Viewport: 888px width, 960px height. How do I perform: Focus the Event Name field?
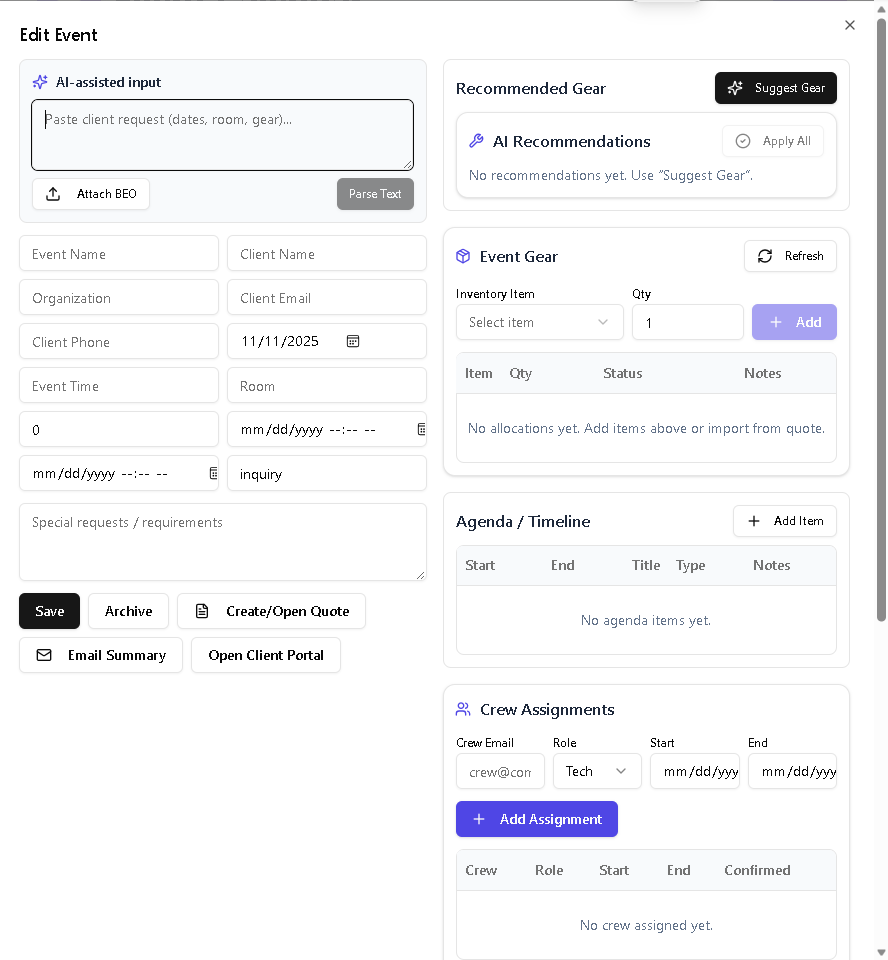pos(119,254)
